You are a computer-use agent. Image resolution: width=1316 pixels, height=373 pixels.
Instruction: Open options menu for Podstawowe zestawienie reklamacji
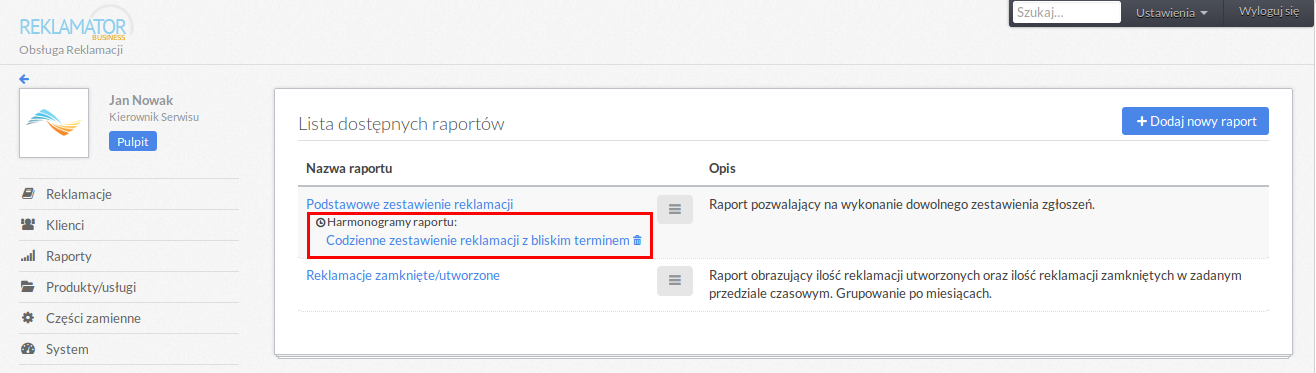(x=675, y=209)
